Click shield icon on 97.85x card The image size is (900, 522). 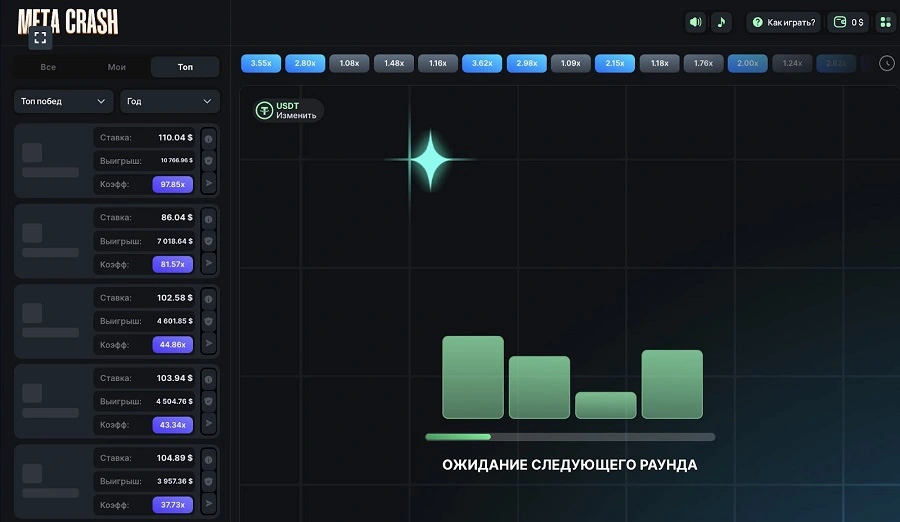tap(208, 161)
